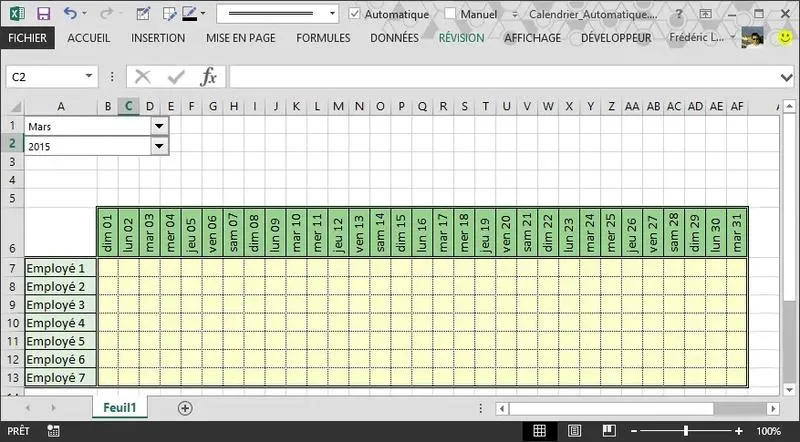Open the line color dropdown arrow
Image resolution: width=800 pixels, height=442 pixels.
coord(203,14)
